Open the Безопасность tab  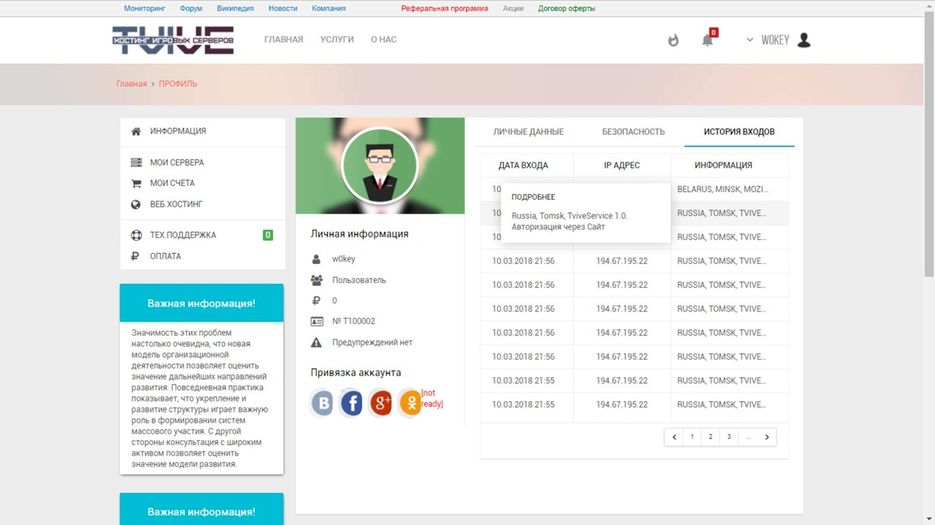click(633, 132)
